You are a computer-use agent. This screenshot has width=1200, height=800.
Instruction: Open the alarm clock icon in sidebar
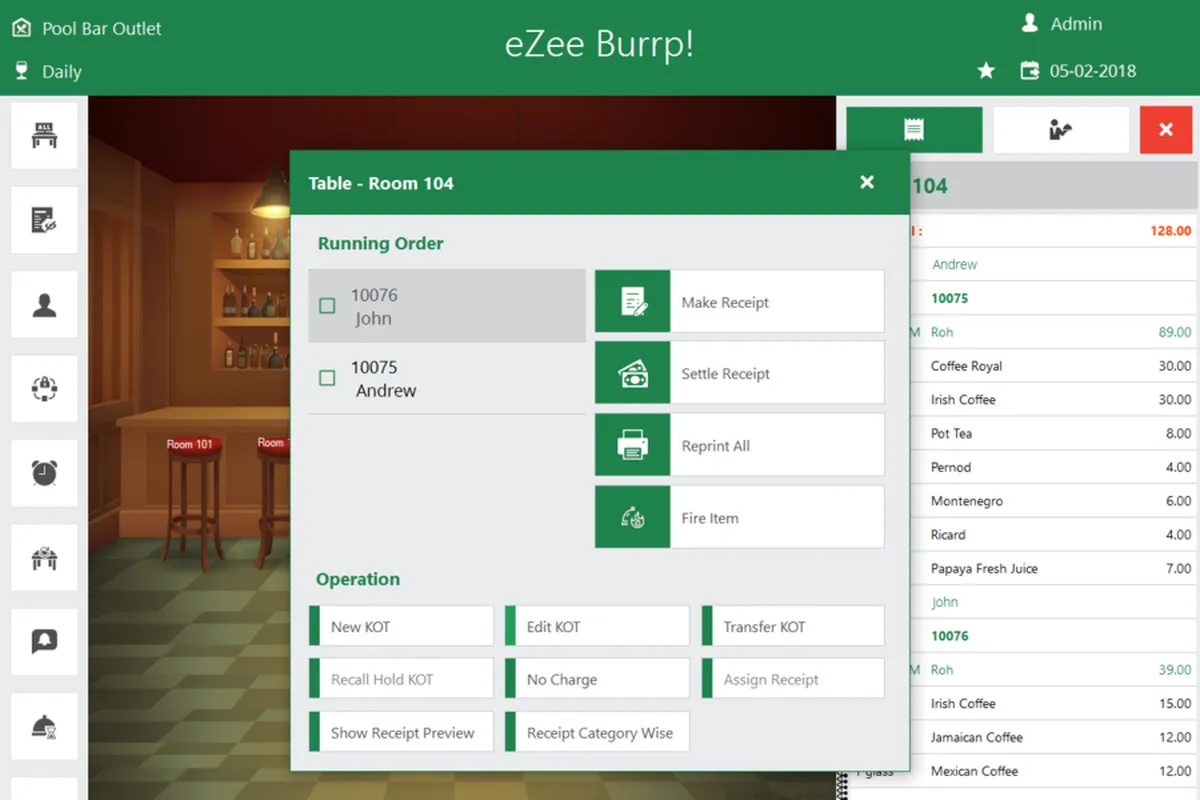(44, 473)
